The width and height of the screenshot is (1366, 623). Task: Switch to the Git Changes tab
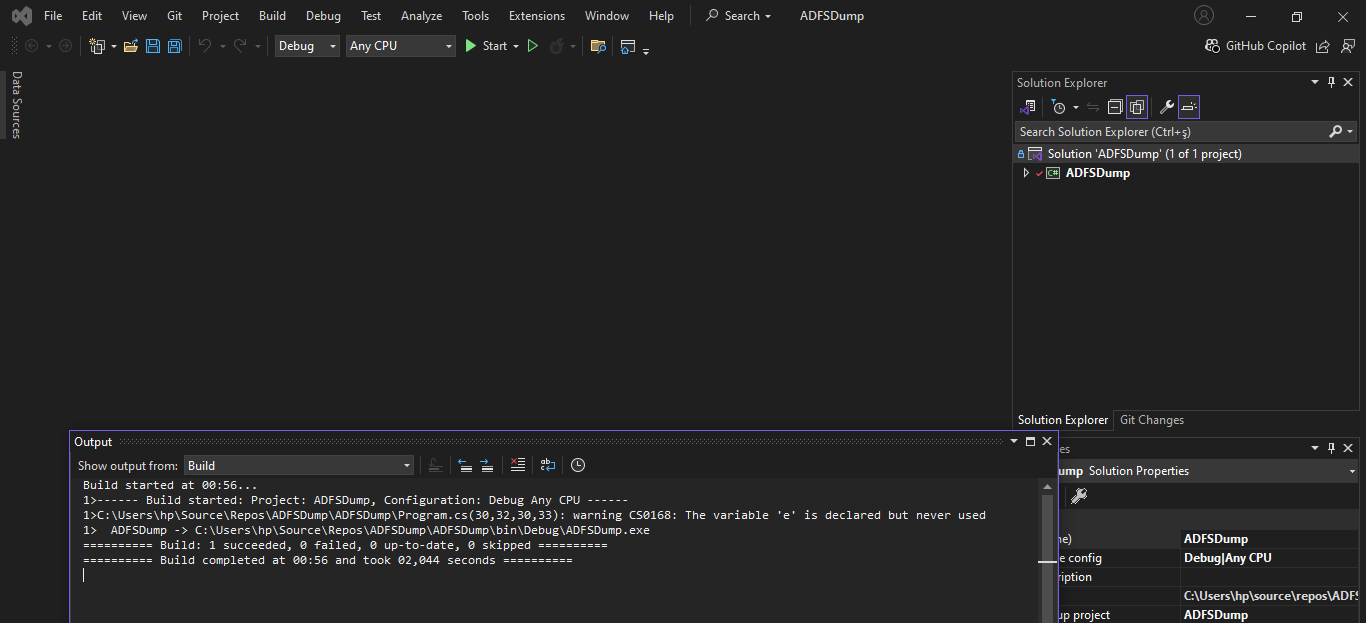(x=1152, y=420)
